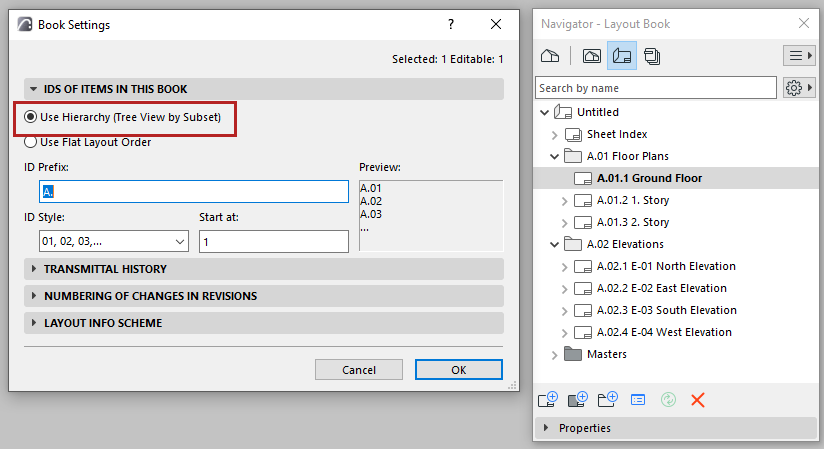Select Use Flat Layout Order option
824x449 pixels.
pos(31,142)
